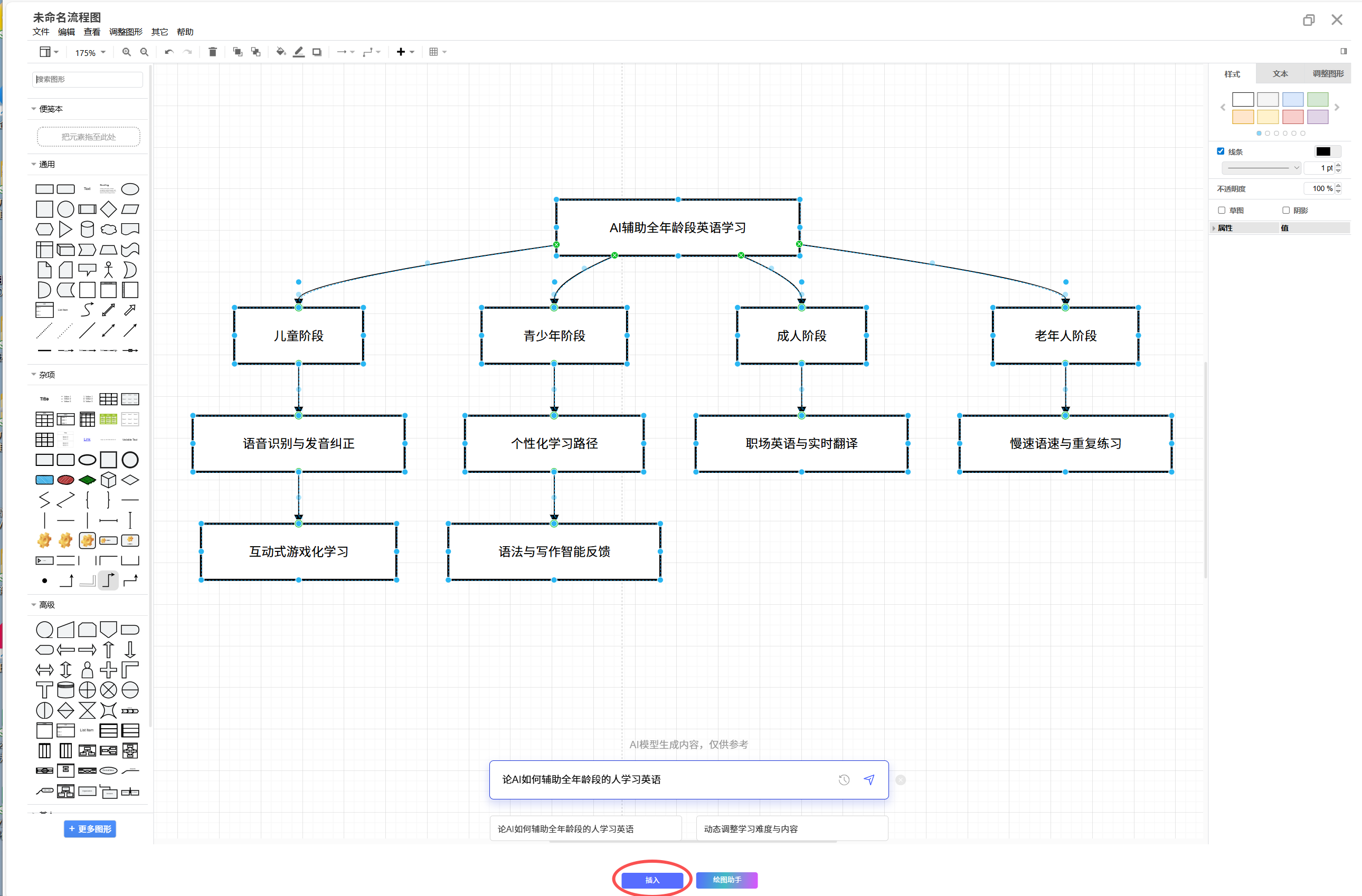Viewport: 1362px width, 896px height.
Task: Click the 更多图形 more shapes button
Action: pos(90,828)
